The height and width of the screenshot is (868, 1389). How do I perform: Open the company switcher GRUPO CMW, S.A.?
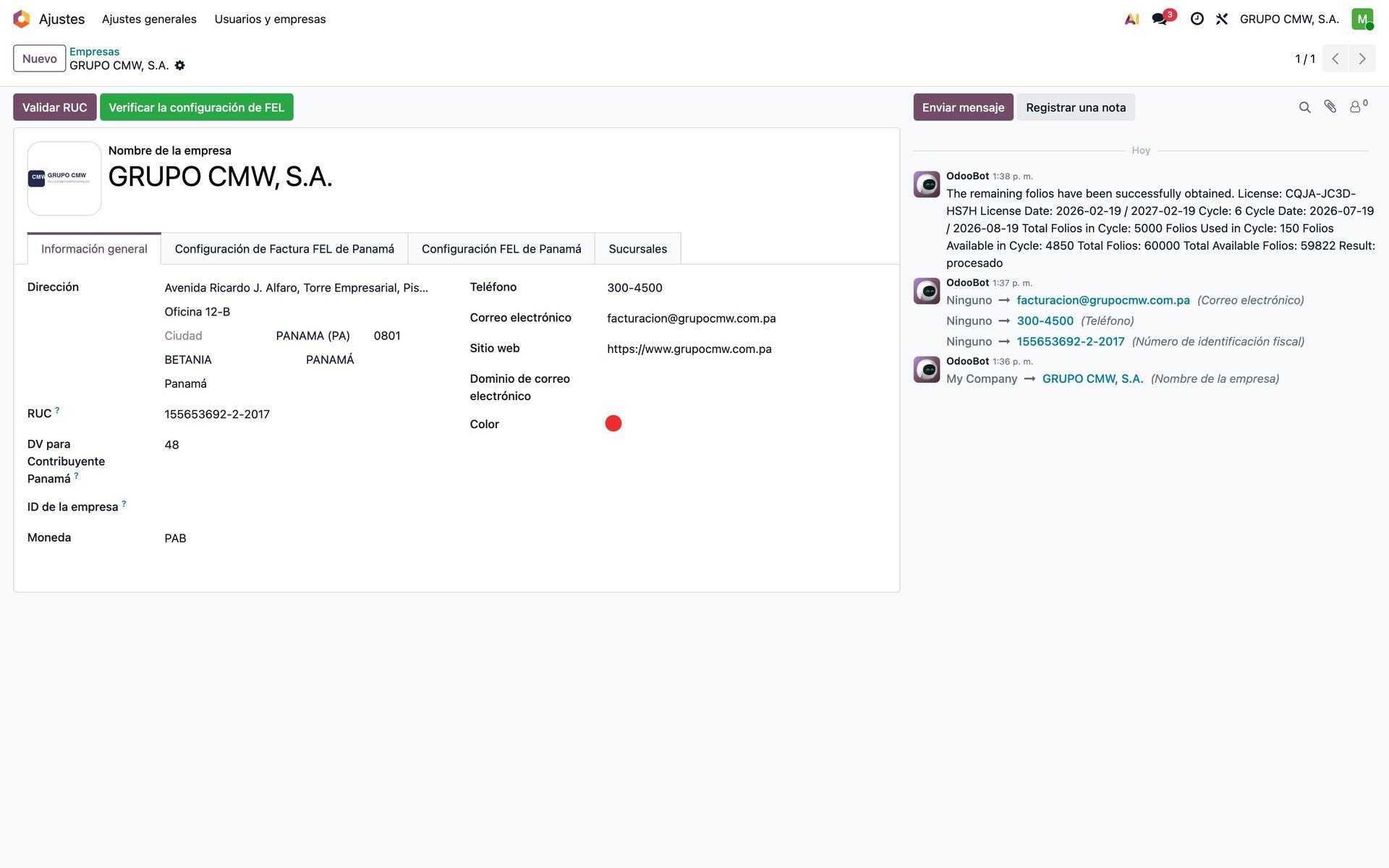click(x=1289, y=19)
